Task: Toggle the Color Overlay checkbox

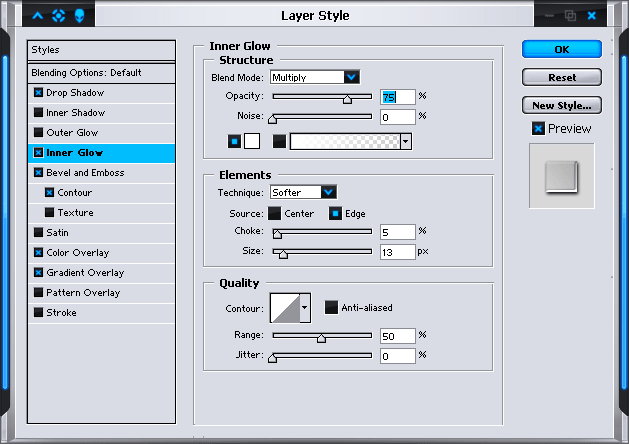Action: pos(39,253)
